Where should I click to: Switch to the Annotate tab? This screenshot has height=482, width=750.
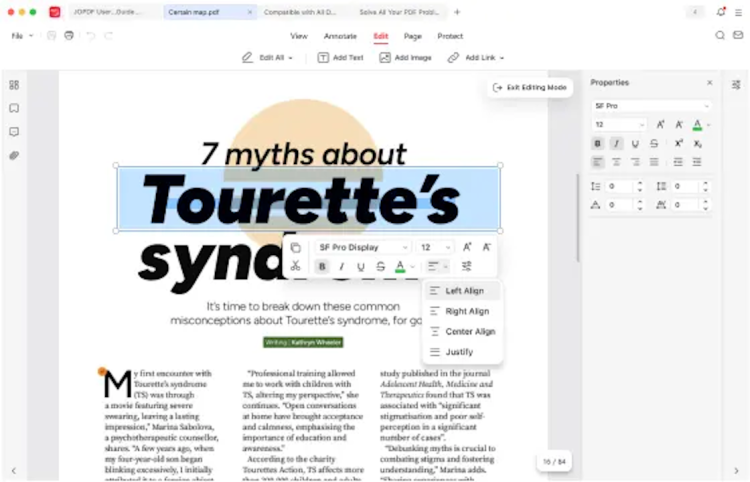(x=340, y=36)
